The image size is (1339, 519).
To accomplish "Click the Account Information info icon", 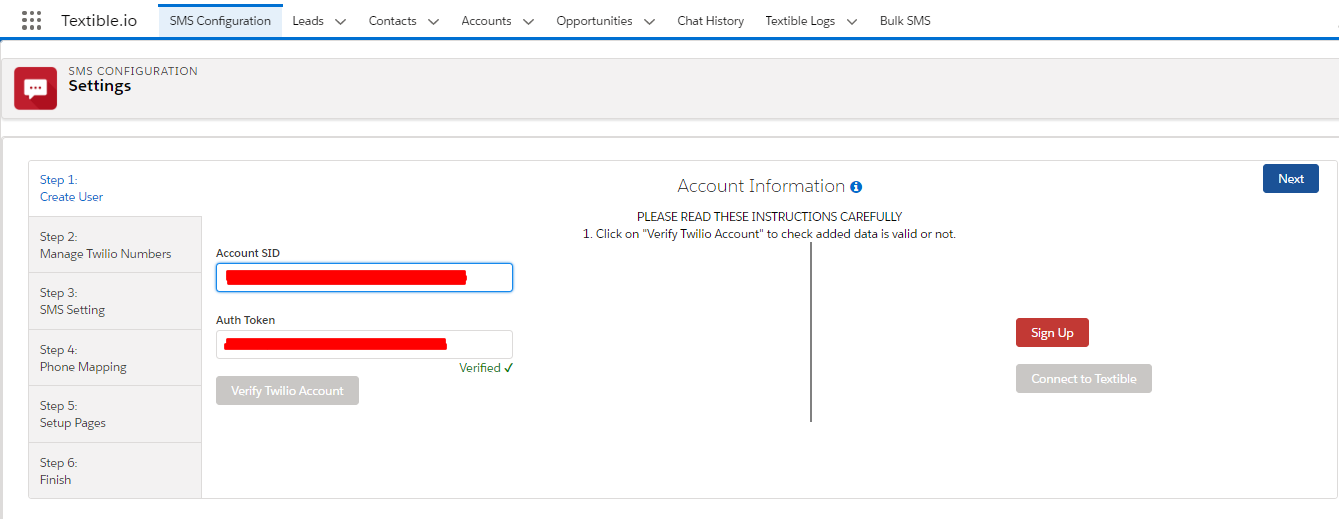I will 856,187.
